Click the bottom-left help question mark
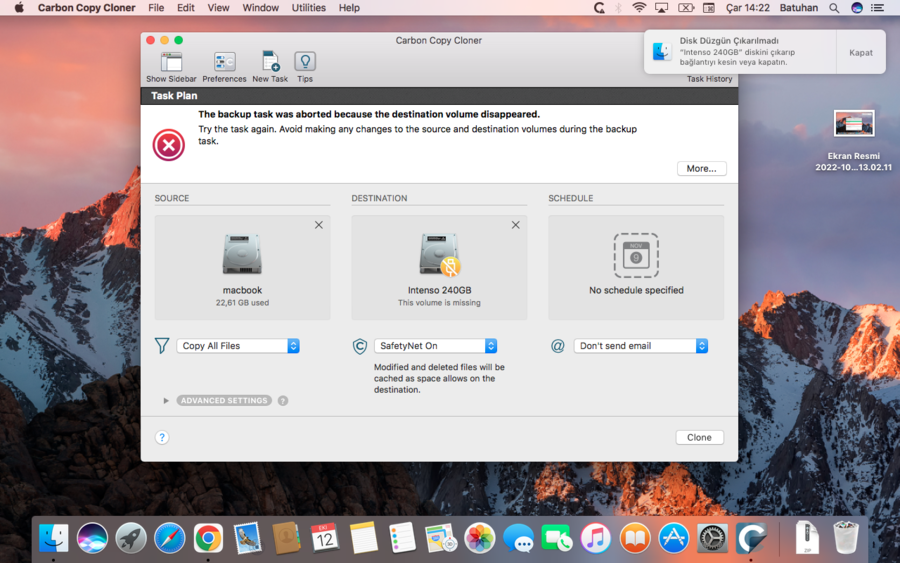 (x=162, y=437)
